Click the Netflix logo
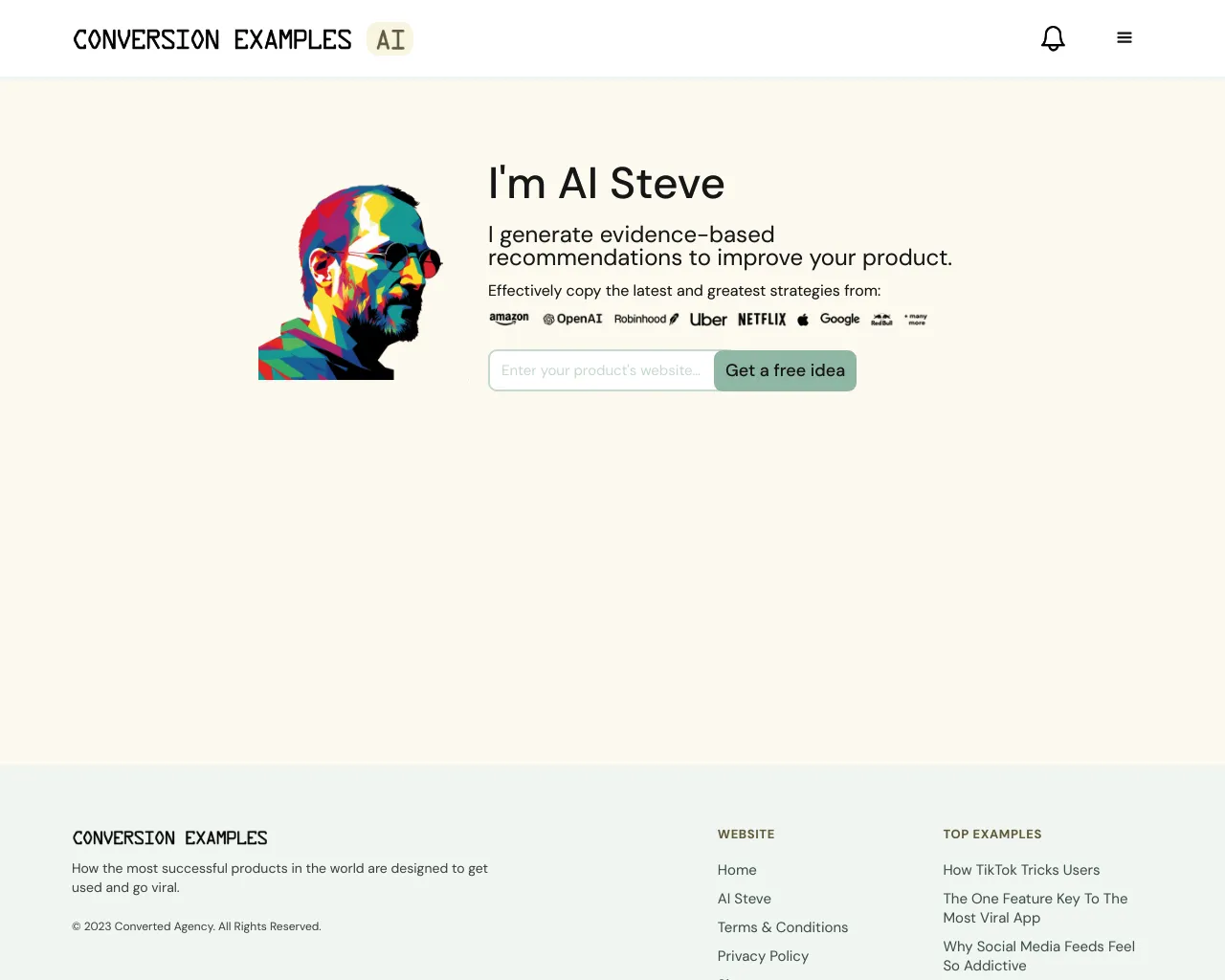Viewport: 1225px width, 980px height. pyautogui.click(x=762, y=319)
